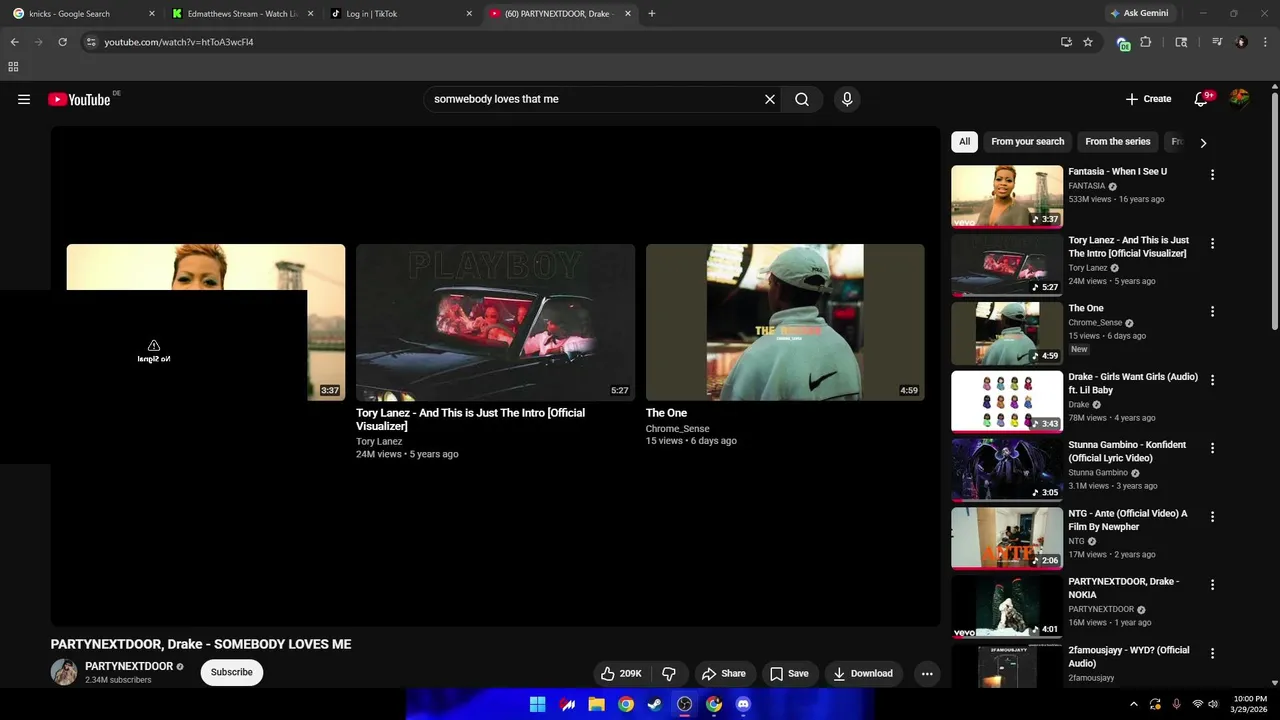Open options for Stunna Gambino - Konfident
Viewport: 1280px width, 720px height.
(1212, 449)
